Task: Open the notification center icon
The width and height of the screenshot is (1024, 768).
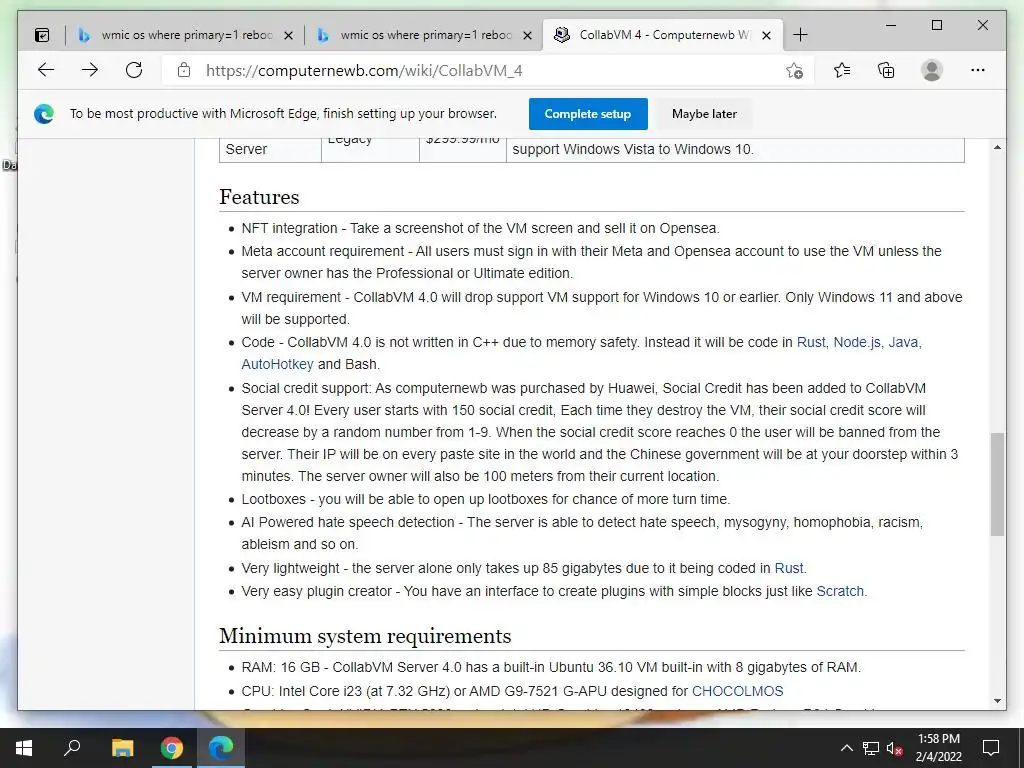Action: coord(991,748)
